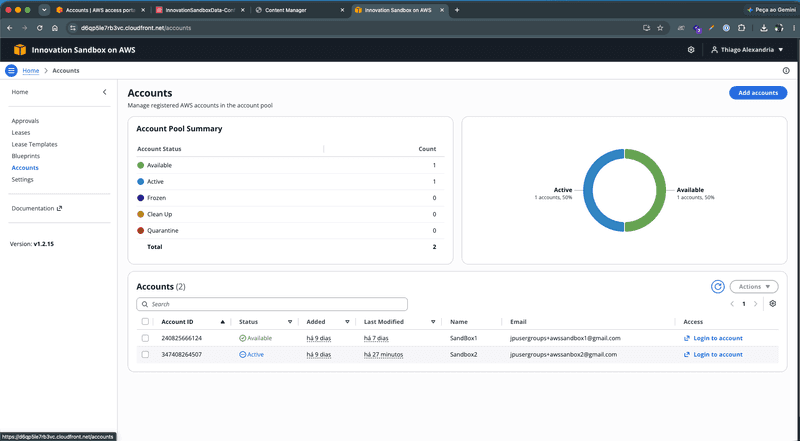The width and height of the screenshot is (800, 441).
Task: Open a new browser tab with plus
Action: click(457, 10)
